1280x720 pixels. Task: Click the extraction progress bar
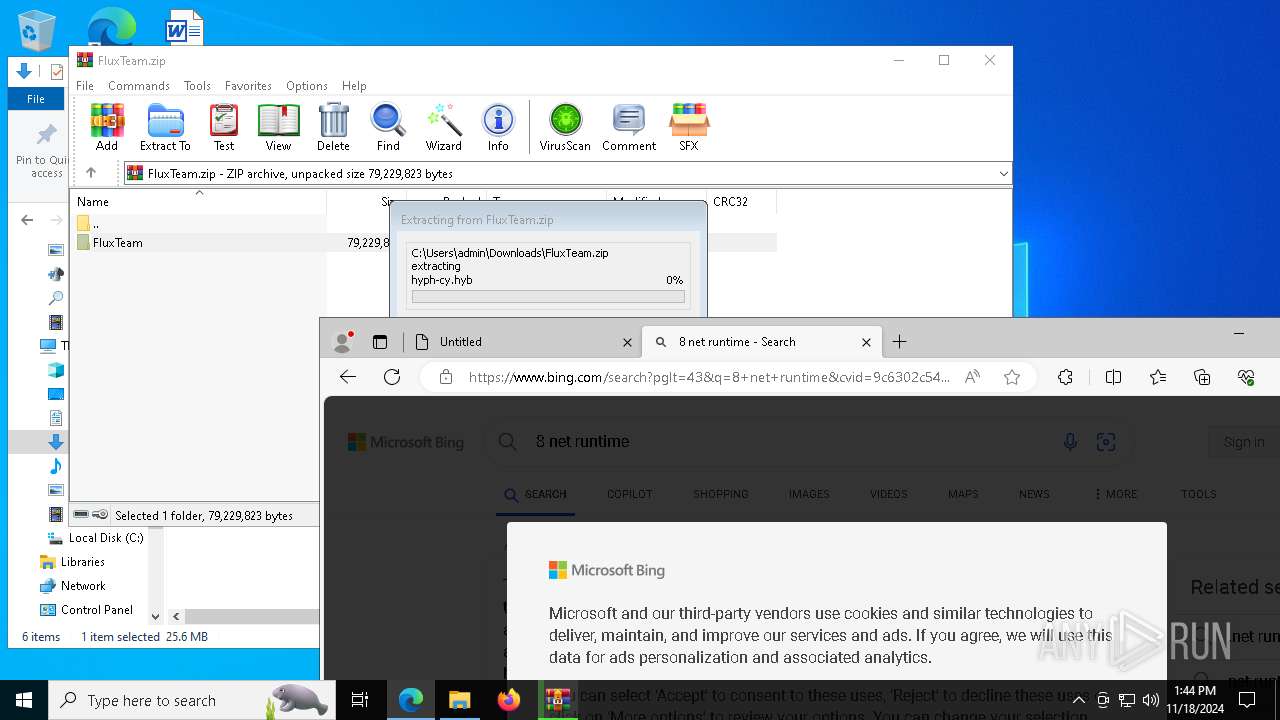point(548,297)
